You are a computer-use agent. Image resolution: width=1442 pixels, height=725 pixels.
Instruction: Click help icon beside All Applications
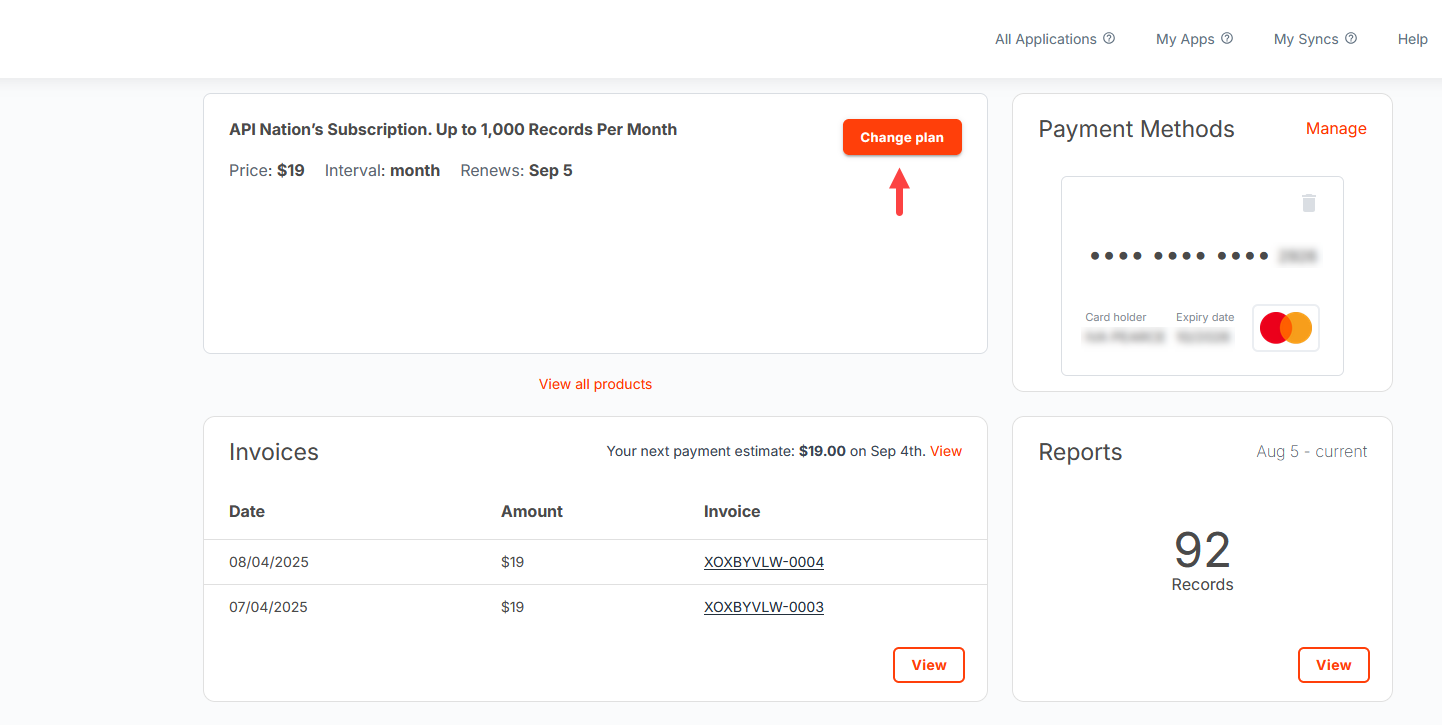pyautogui.click(x=1109, y=39)
